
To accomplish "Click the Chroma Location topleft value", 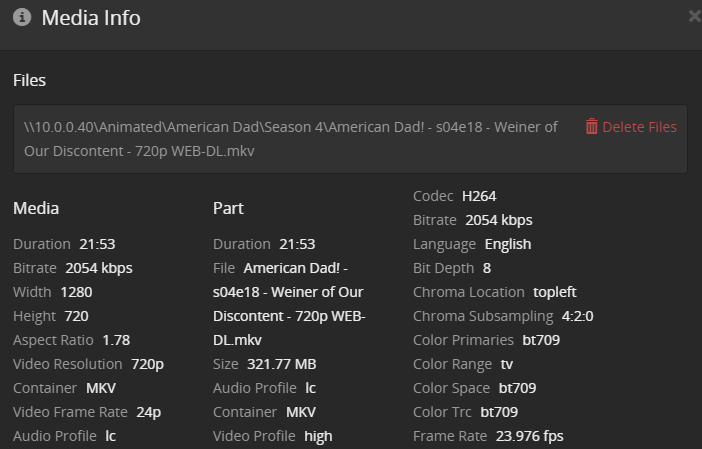I will pos(555,292).
